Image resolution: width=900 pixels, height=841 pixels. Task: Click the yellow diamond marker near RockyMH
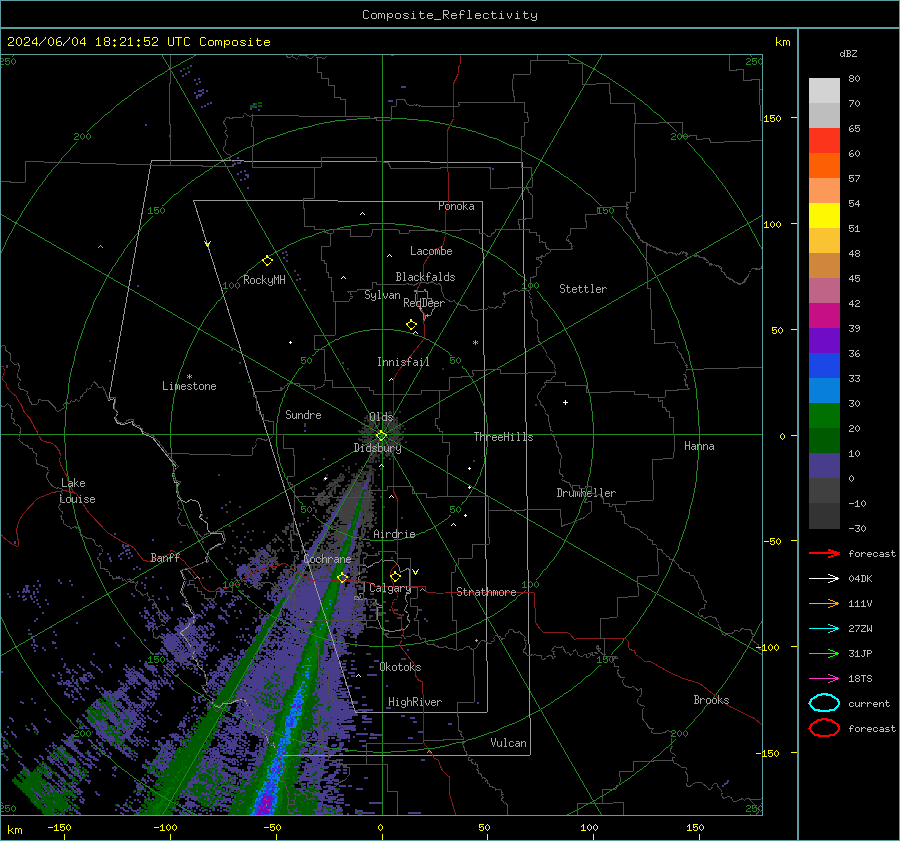pyautogui.click(x=267, y=261)
